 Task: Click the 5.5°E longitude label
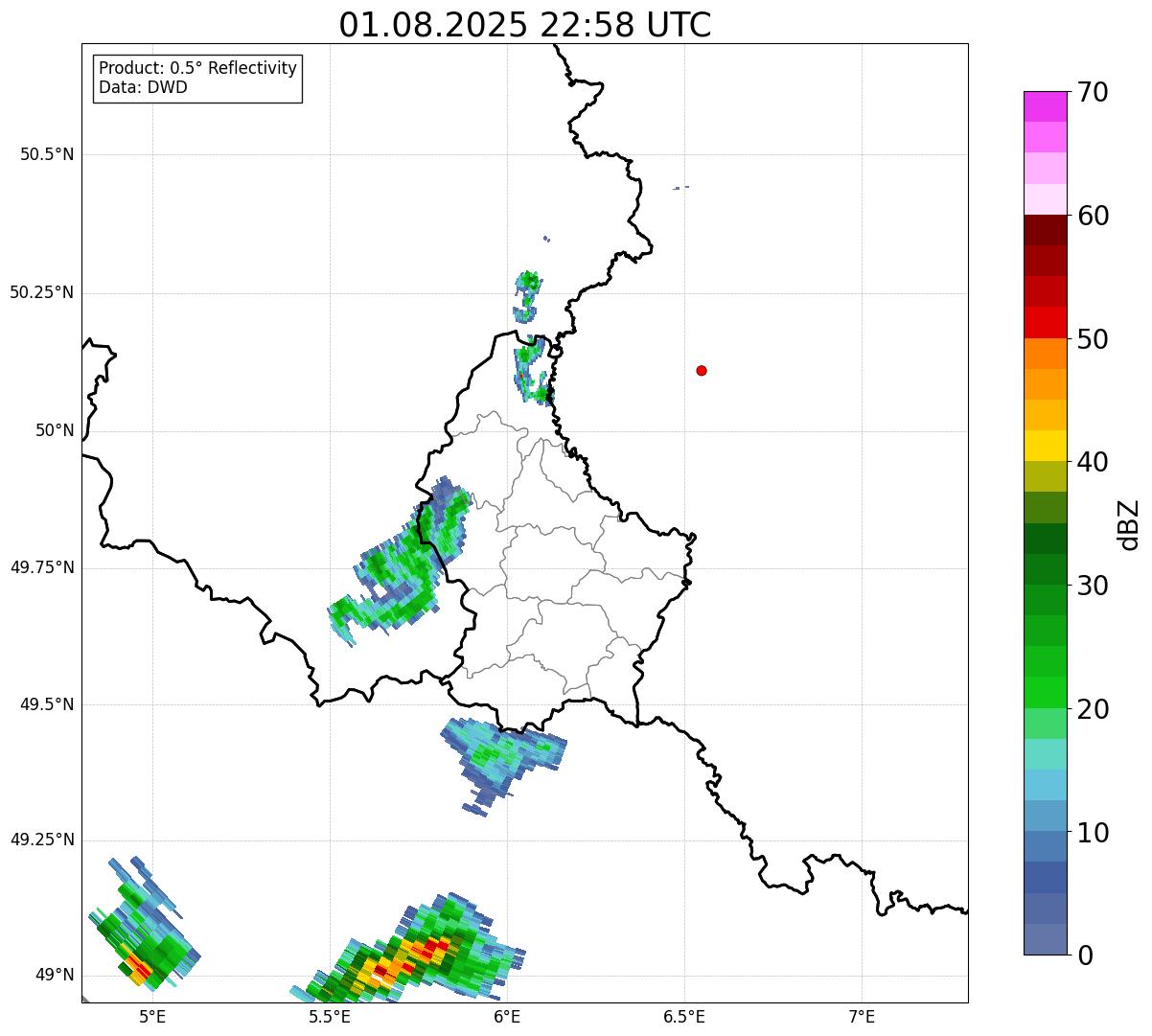click(x=330, y=1017)
